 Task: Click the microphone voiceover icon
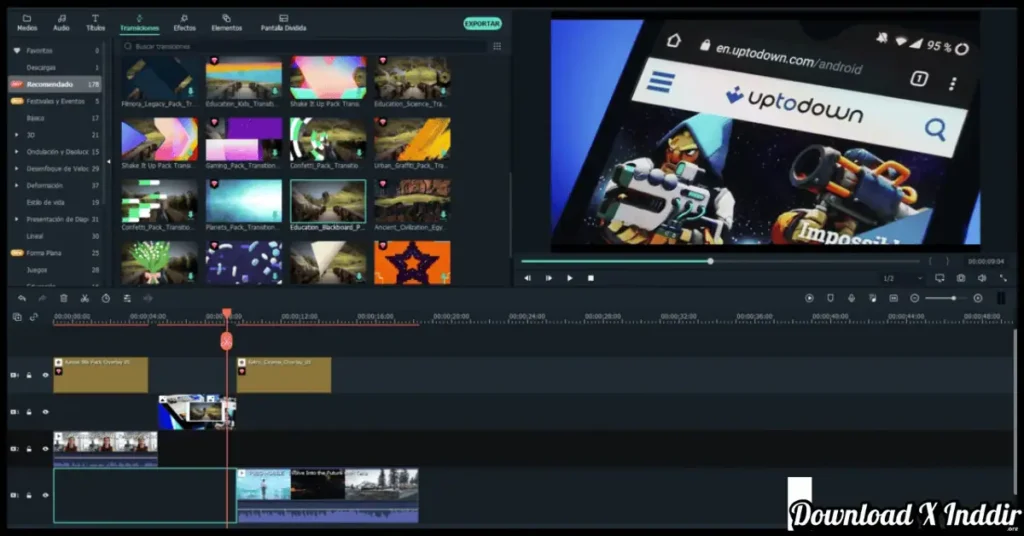click(851, 298)
